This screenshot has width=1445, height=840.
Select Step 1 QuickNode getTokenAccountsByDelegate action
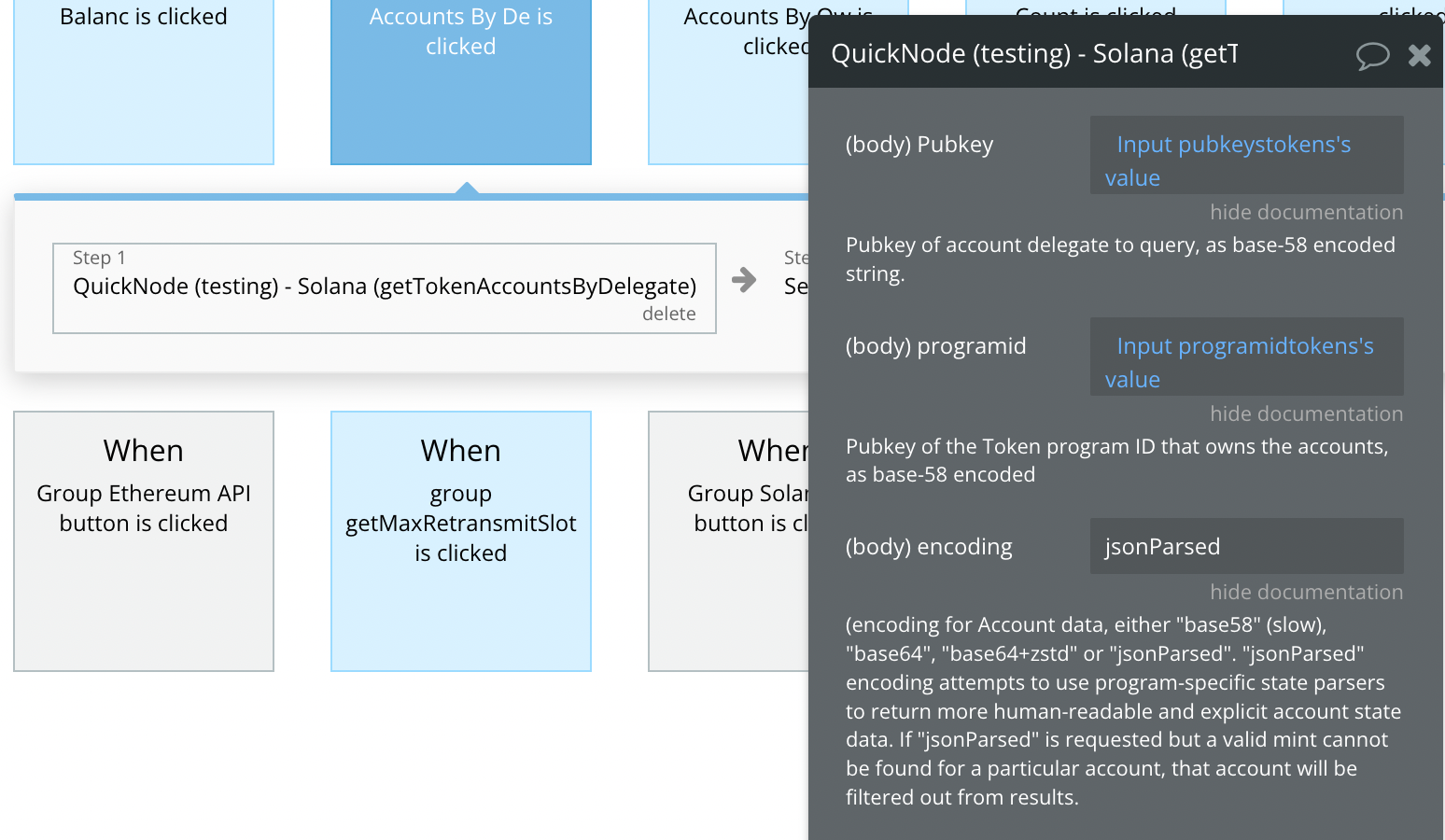pyautogui.click(x=385, y=288)
